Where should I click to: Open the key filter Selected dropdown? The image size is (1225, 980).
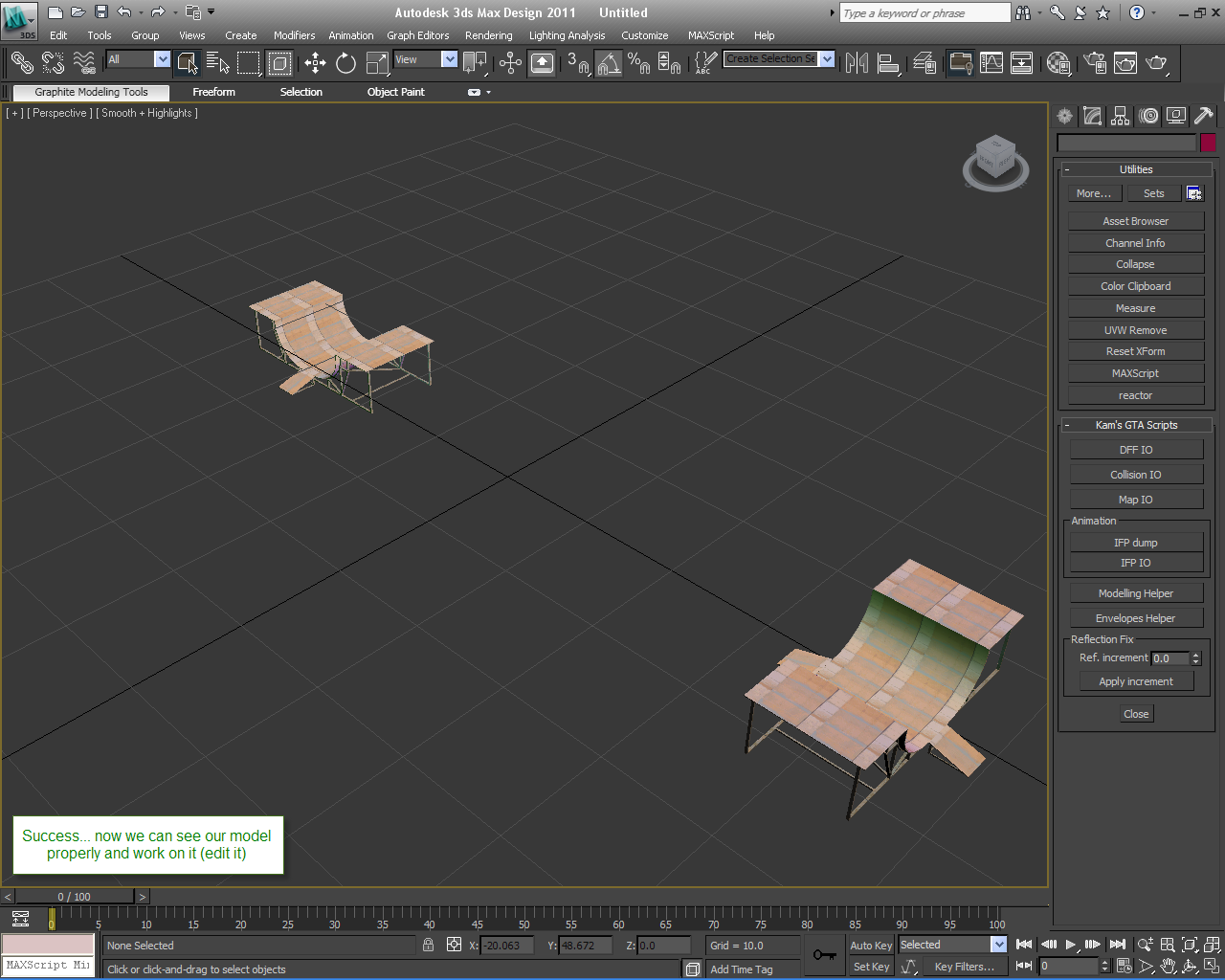click(x=998, y=945)
